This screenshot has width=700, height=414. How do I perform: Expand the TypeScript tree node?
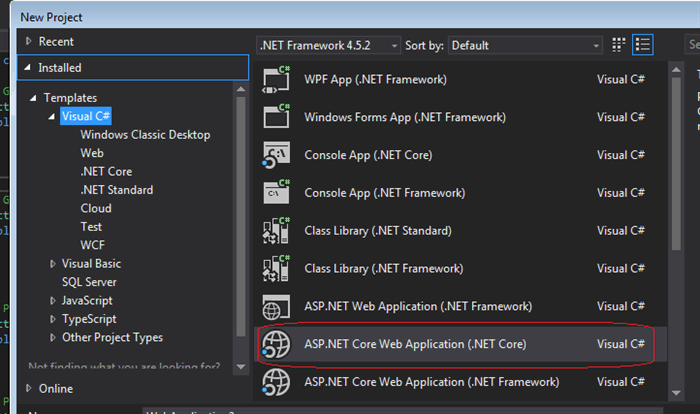pyautogui.click(x=53, y=319)
